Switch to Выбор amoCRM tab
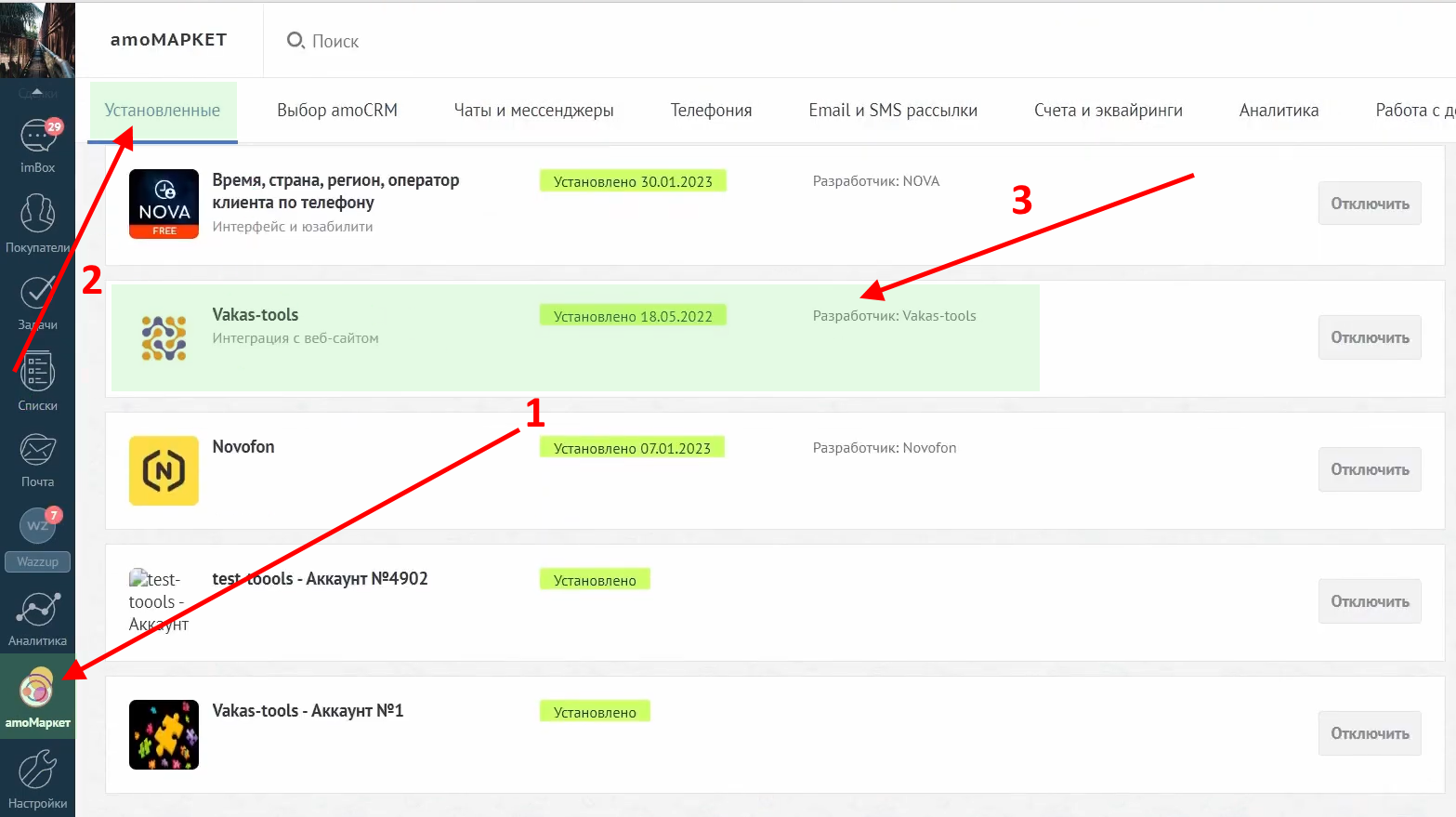Image resolution: width=1456 pixels, height=817 pixels. [337, 111]
